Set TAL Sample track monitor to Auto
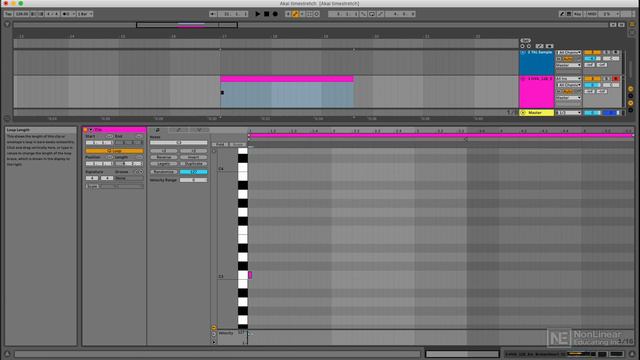Image resolution: width=640 pixels, height=360 pixels. coord(568,59)
